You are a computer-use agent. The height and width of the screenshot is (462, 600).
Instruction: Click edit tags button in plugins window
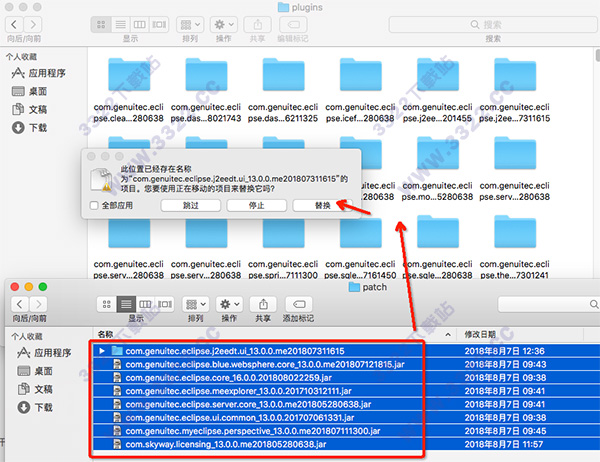293,25
